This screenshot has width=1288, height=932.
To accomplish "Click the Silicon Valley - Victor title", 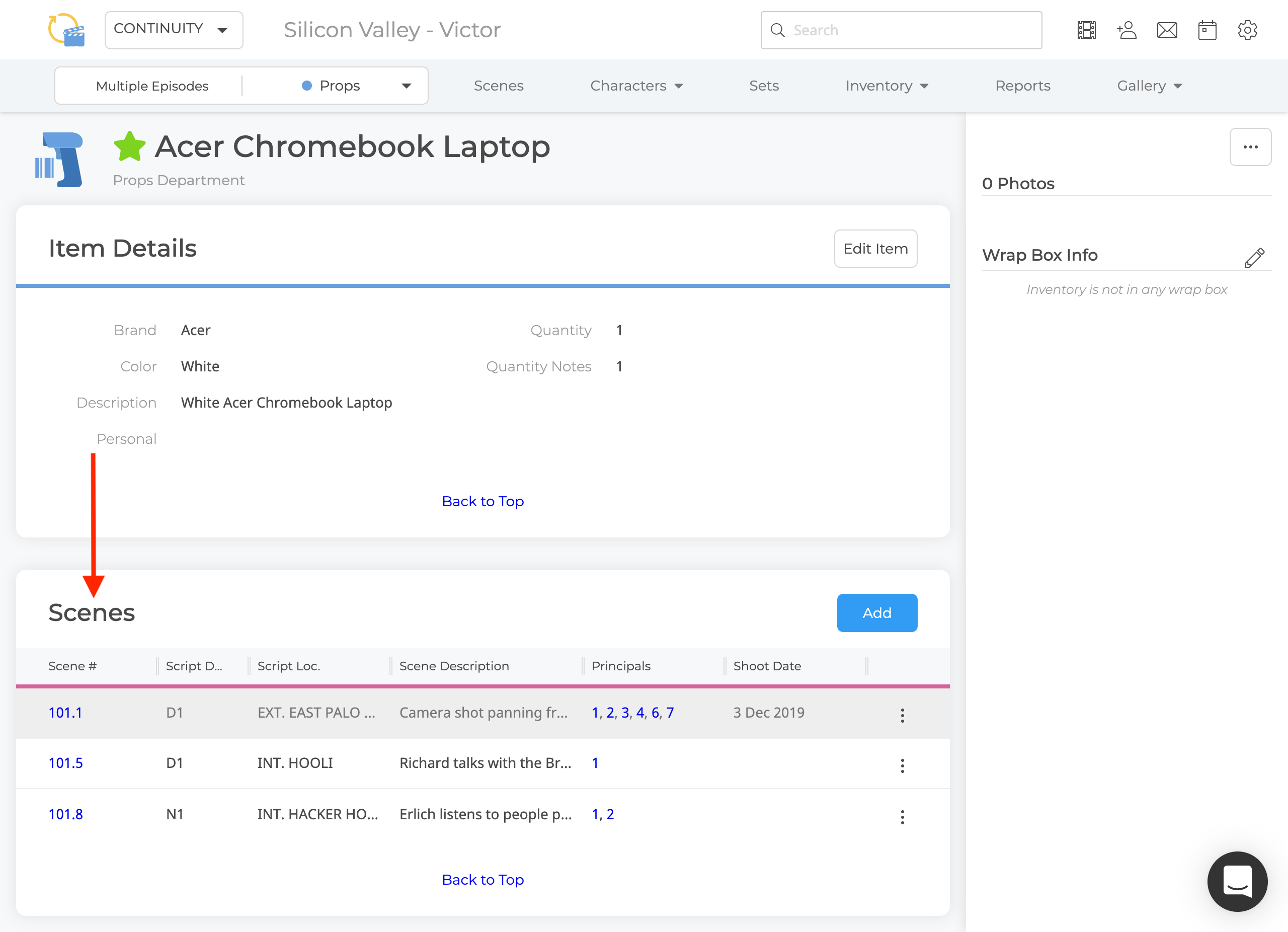I will coord(392,30).
